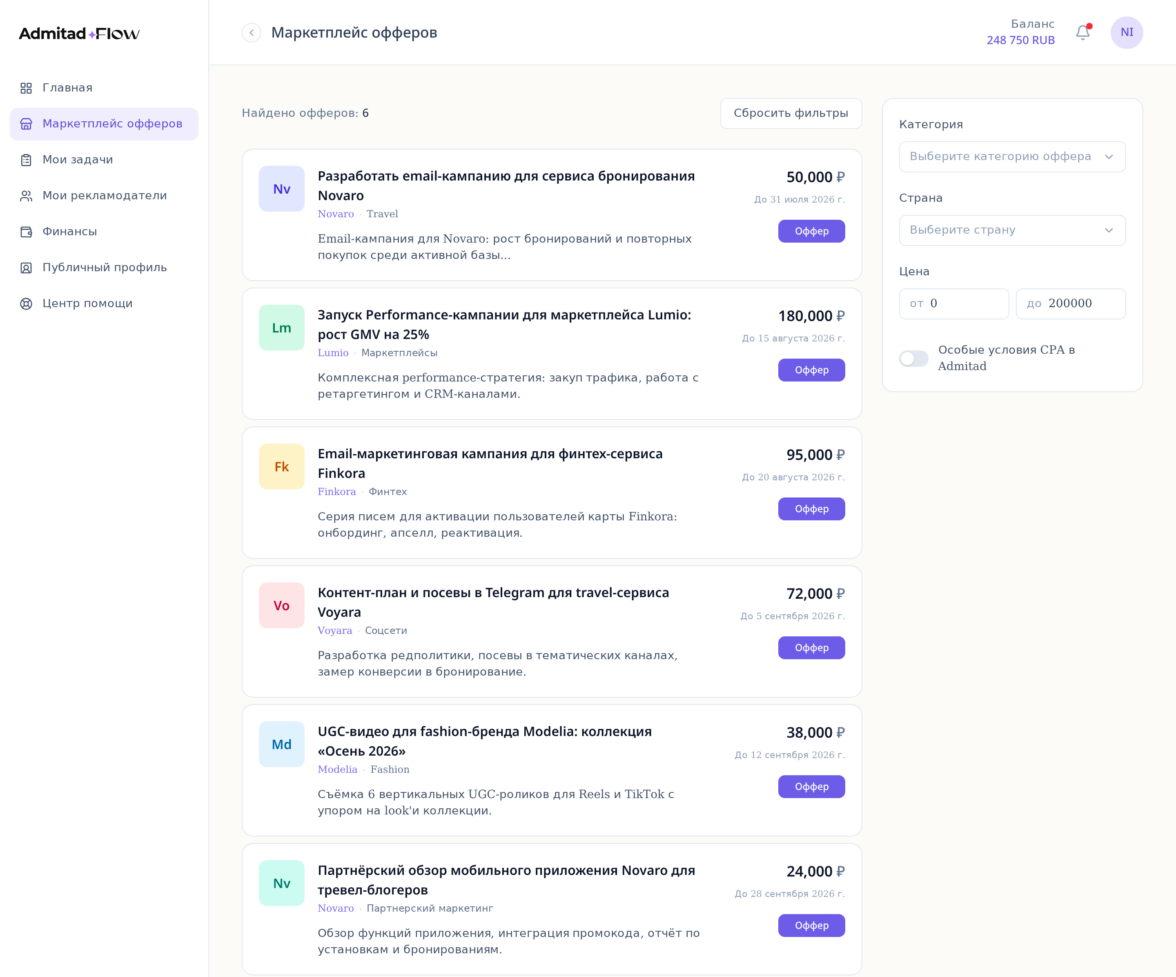Viewport: 1176px width, 977px height.
Task: Open Финансы section
Action: pos(104,232)
